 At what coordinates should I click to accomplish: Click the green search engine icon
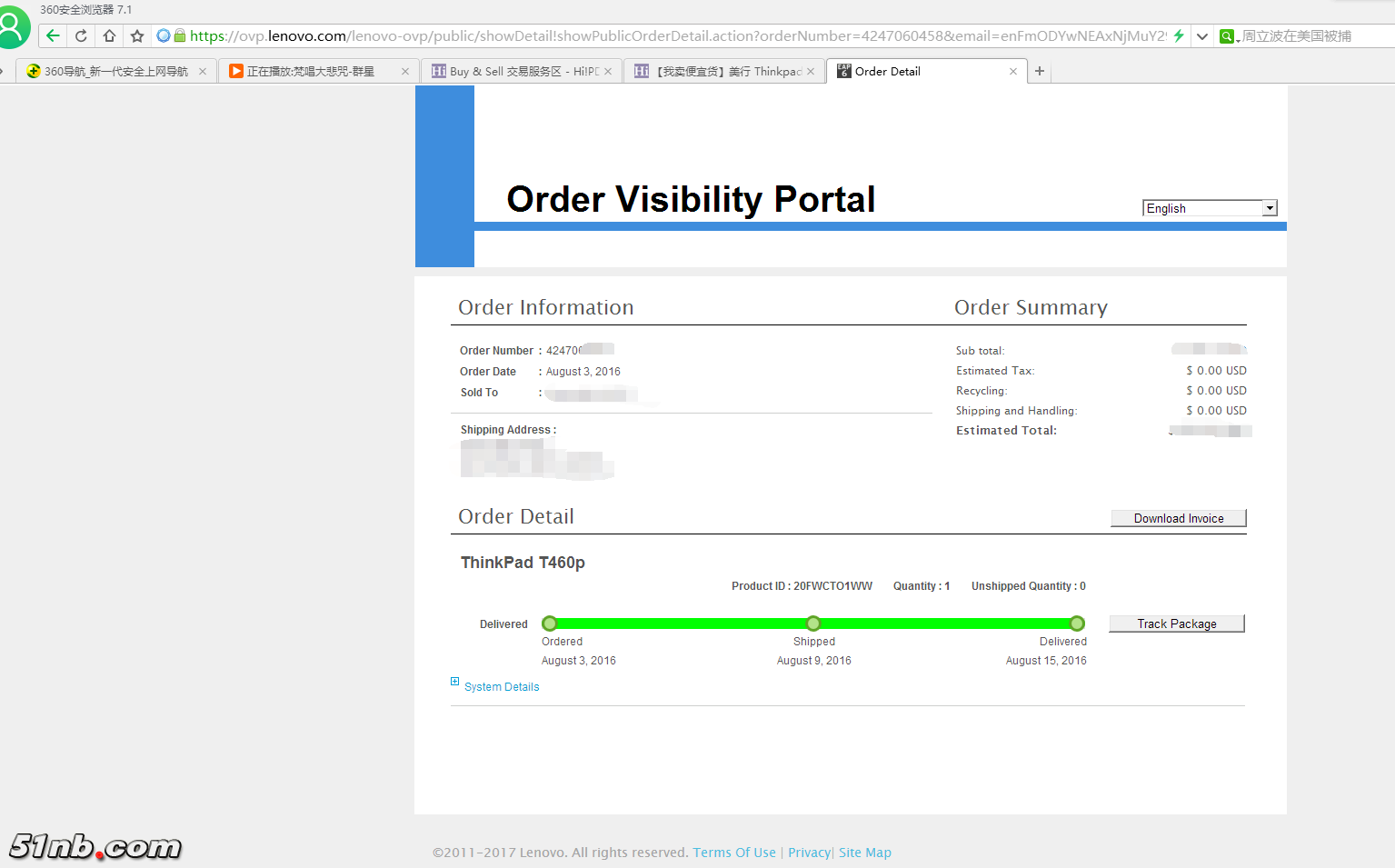click(x=1227, y=36)
